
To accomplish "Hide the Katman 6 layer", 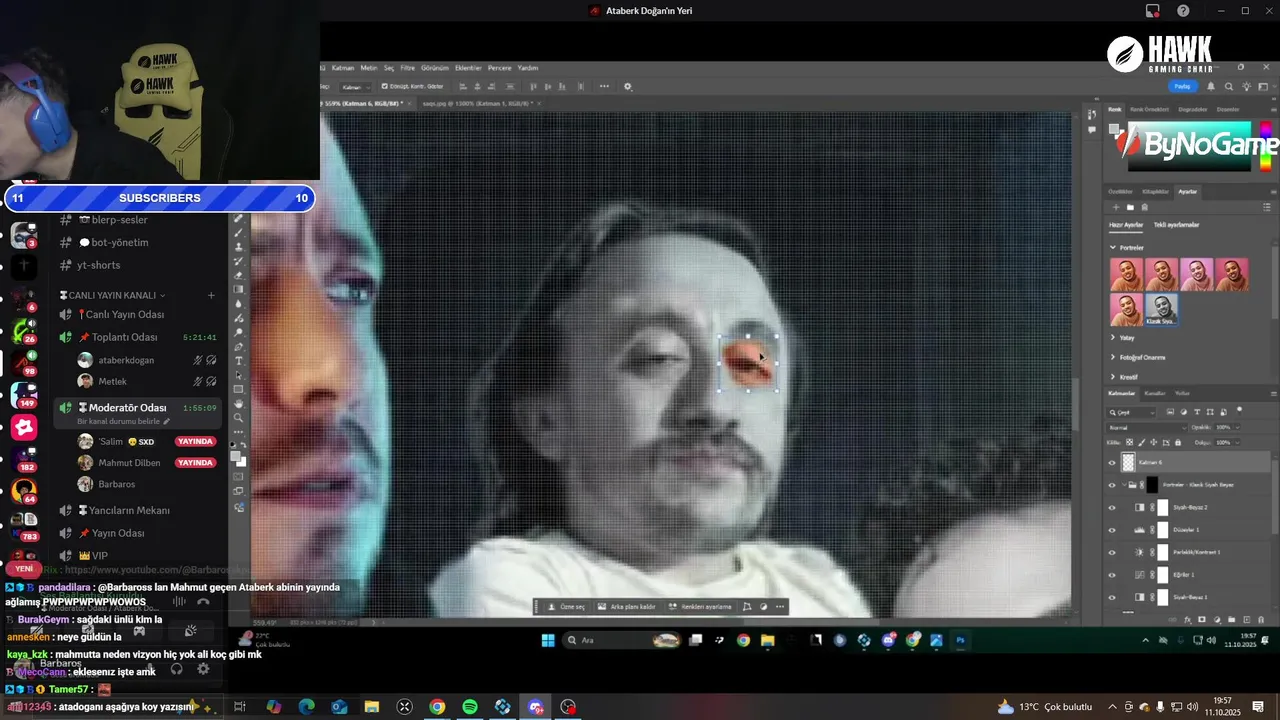I will pos(1112,462).
